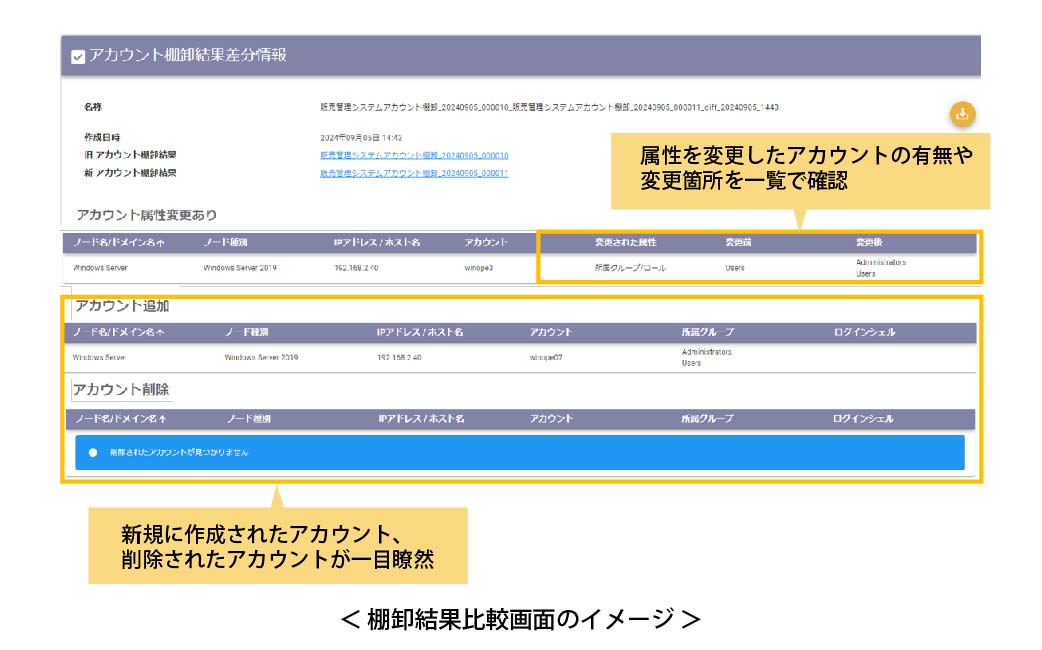Click 変更前 column header

[739, 243]
